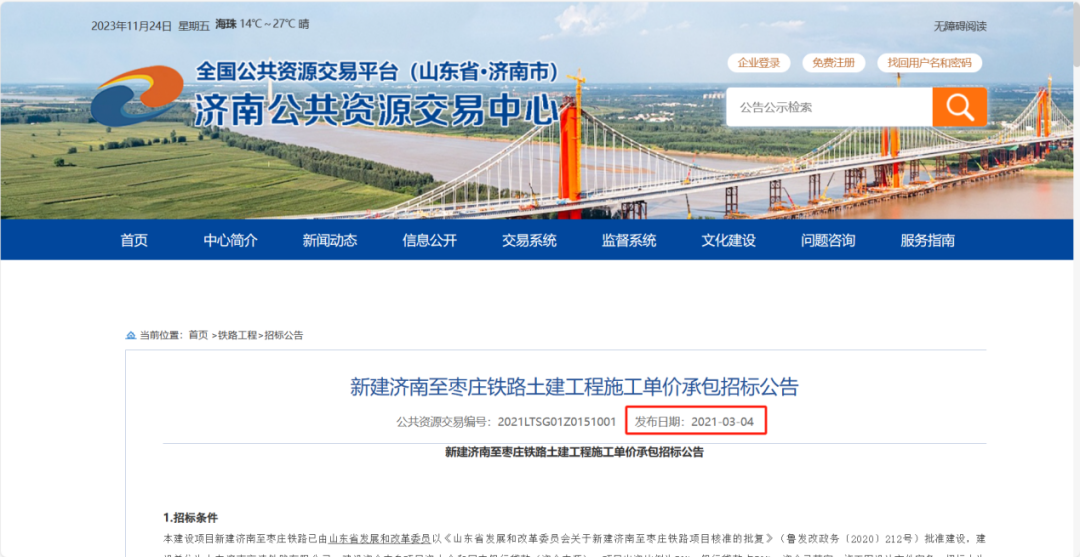Click 找回用户名和密码 button
The height and width of the screenshot is (557, 1080).
(929, 63)
